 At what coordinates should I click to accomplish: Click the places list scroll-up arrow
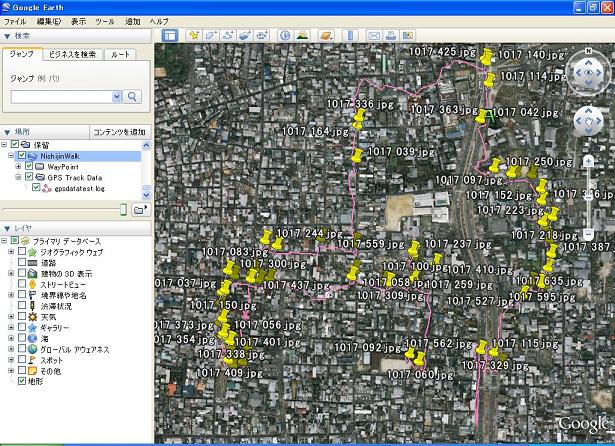[146, 146]
